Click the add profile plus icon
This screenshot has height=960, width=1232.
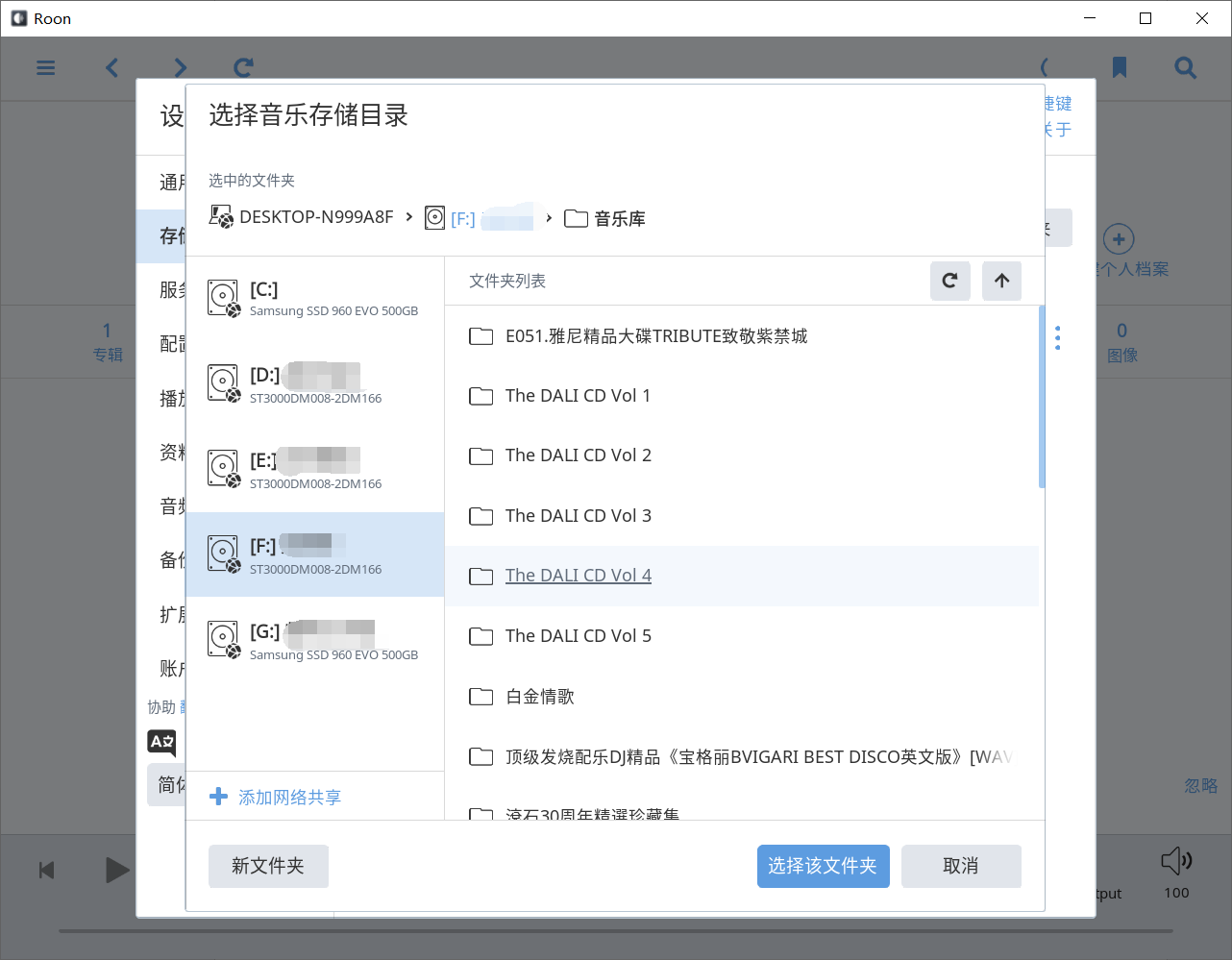coord(1118,239)
